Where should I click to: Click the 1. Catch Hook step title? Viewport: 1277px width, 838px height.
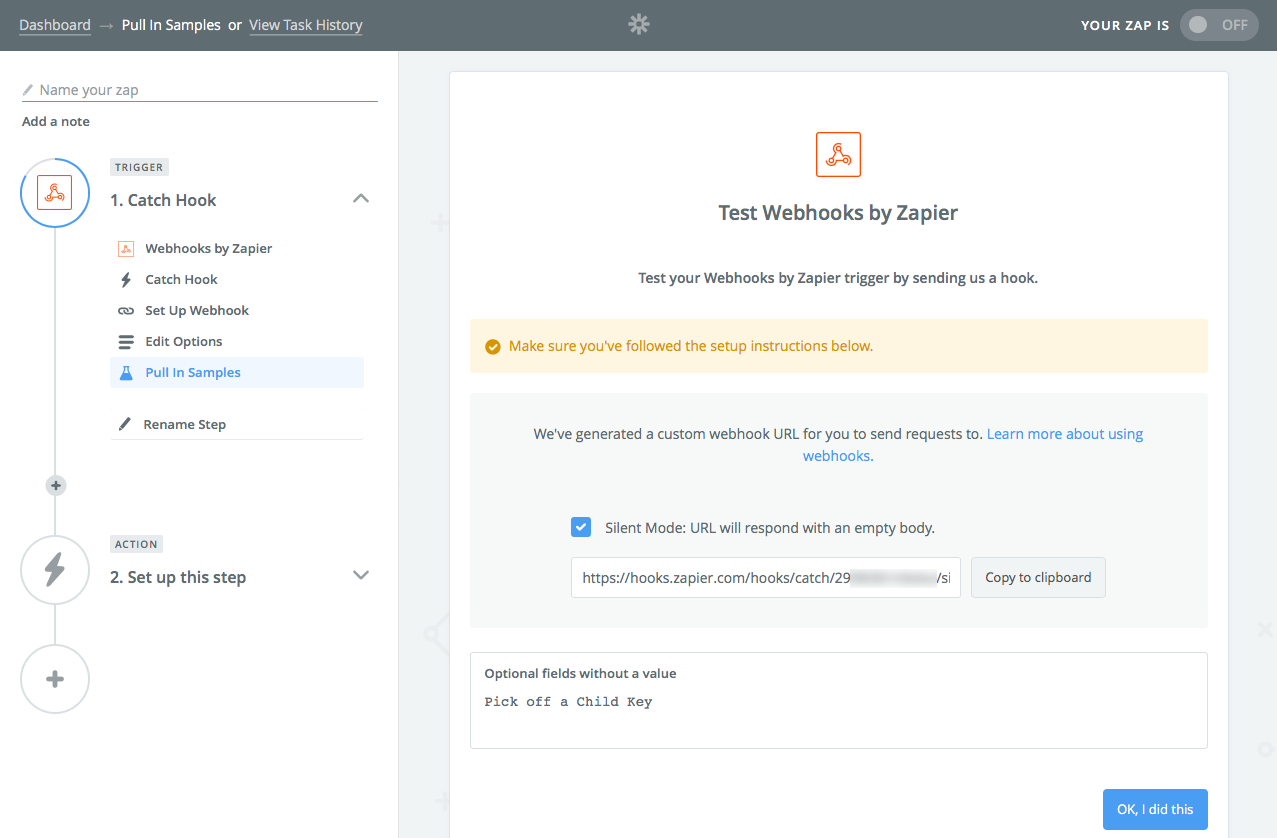click(163, 200)
